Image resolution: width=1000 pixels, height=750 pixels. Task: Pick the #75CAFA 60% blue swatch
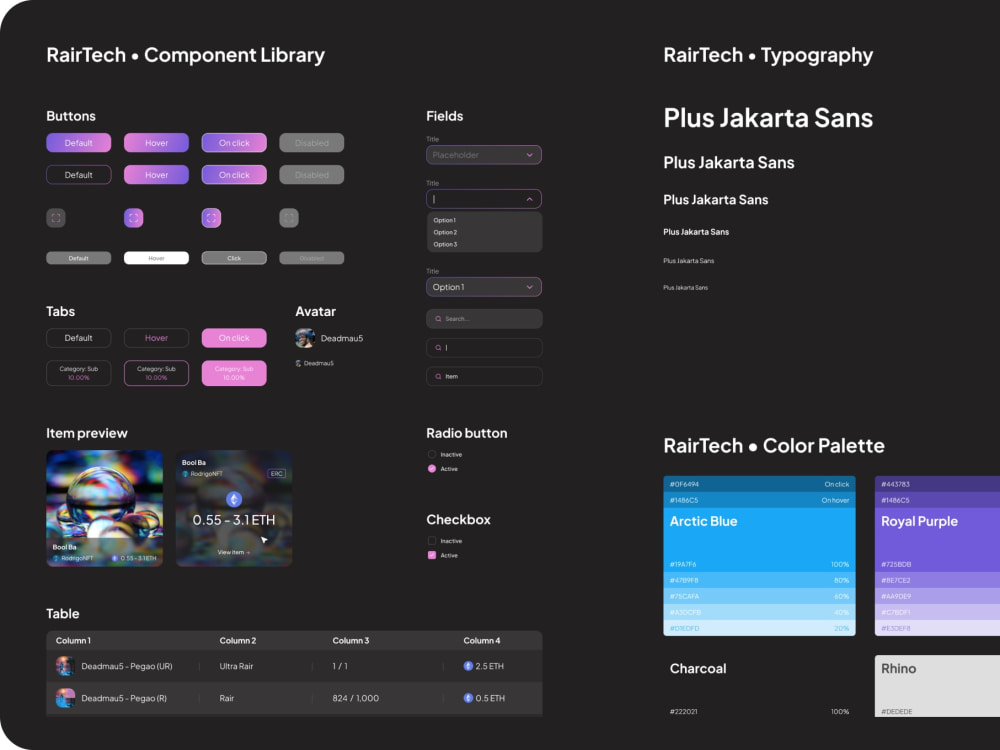tap(760, 596)
